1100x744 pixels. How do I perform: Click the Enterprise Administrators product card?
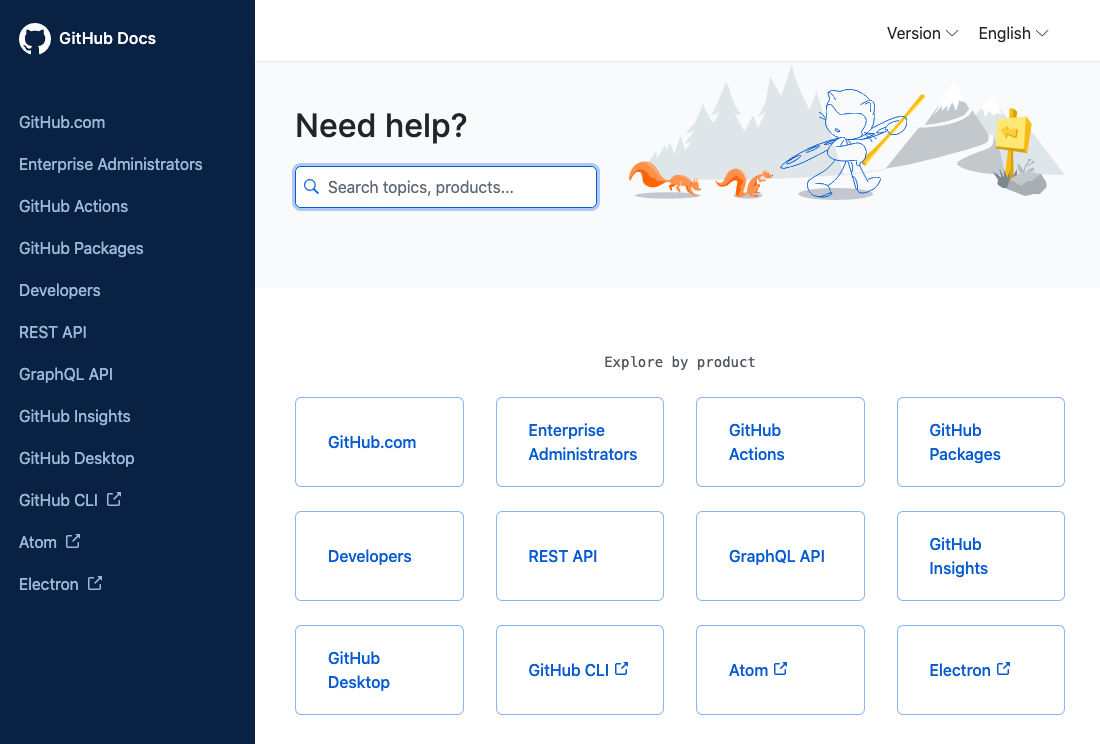click(579, 442)
